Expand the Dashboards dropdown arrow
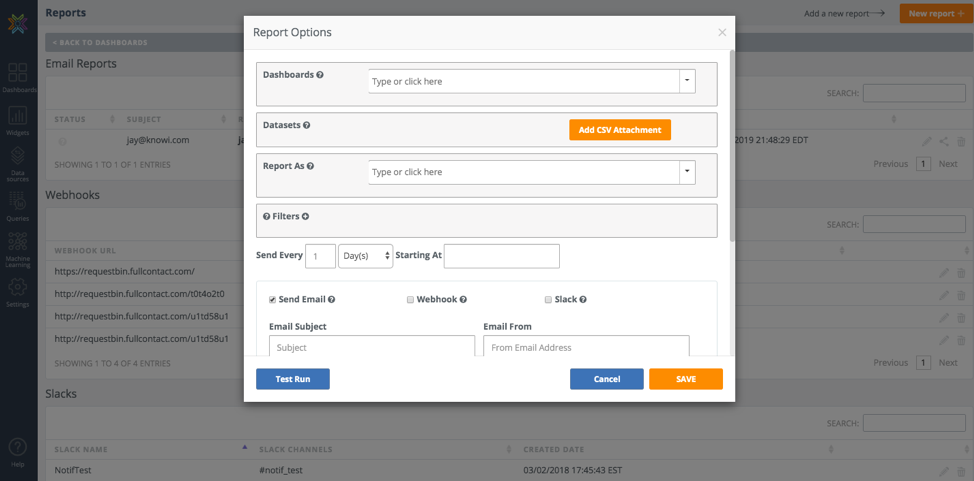974x481 pixels. [x=688, y=81]
